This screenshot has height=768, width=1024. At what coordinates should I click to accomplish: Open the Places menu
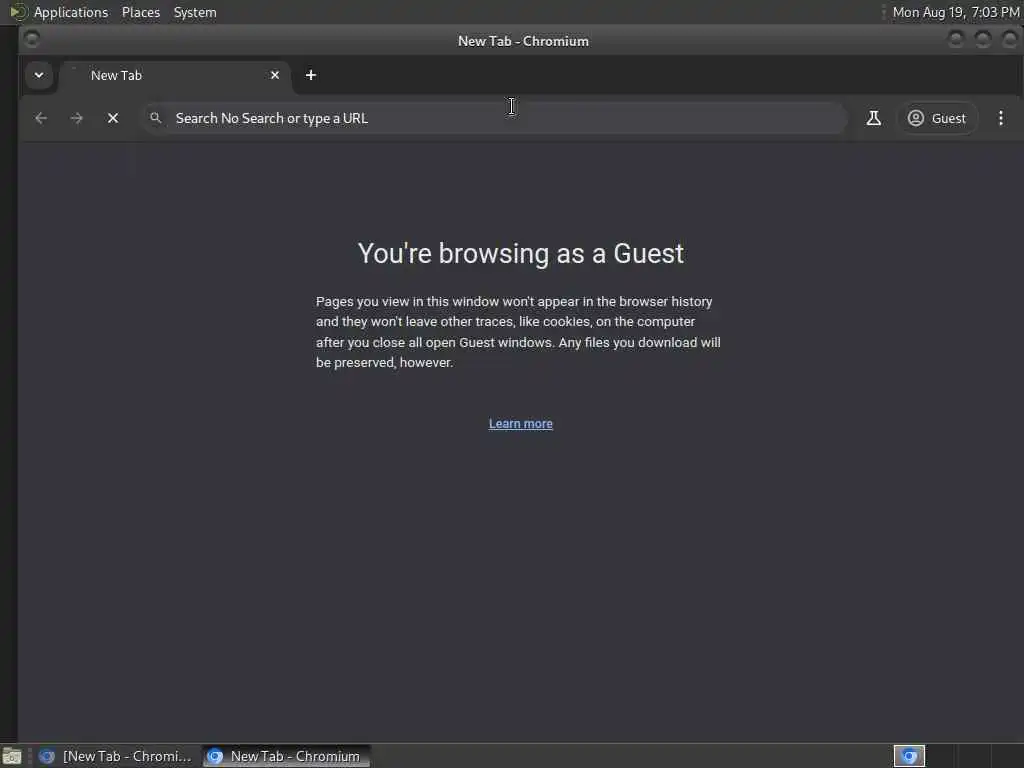click(141, 12)
